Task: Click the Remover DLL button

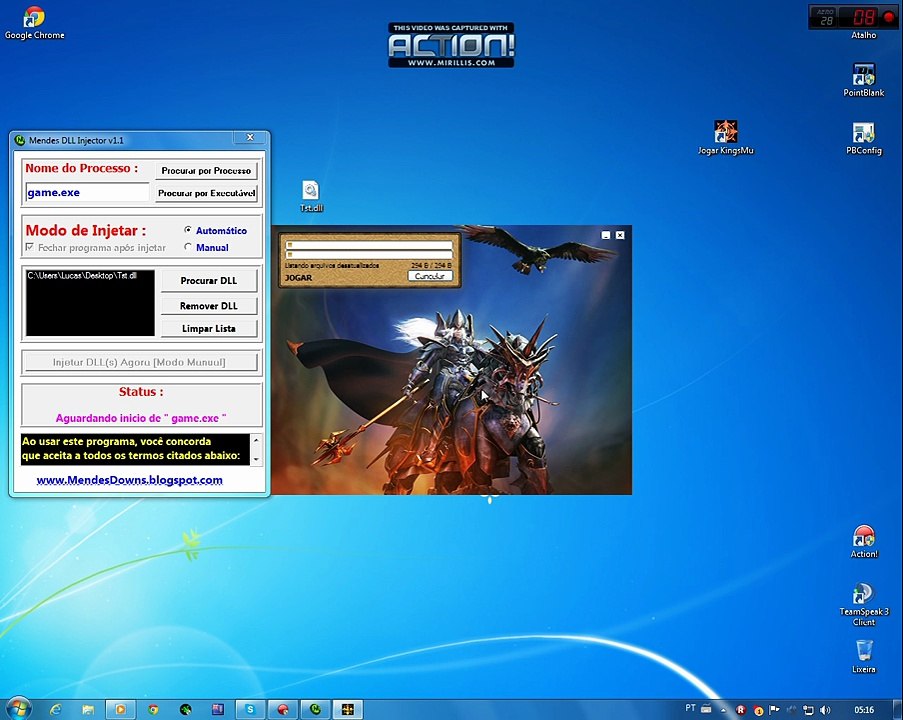Action: (x=208, y=306)
